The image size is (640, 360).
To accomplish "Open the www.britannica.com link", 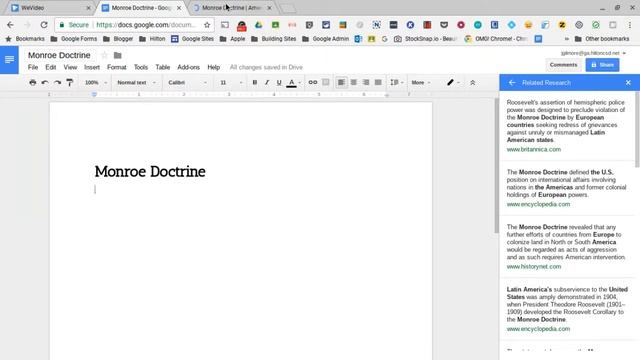I will [x=534, y=149].
